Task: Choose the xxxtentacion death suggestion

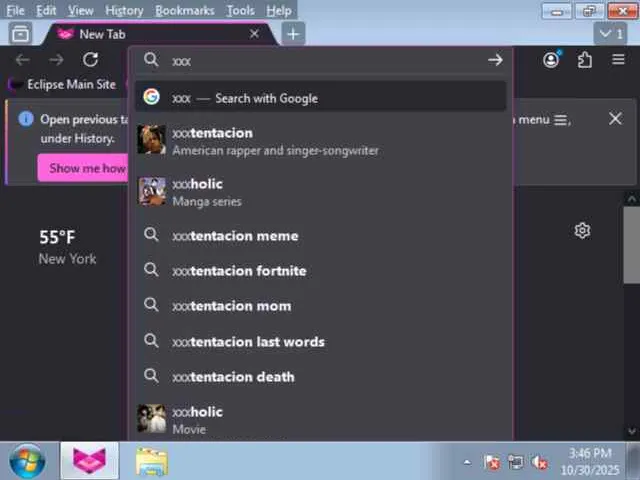Action: pyautogui.click(x=321, y=376)
